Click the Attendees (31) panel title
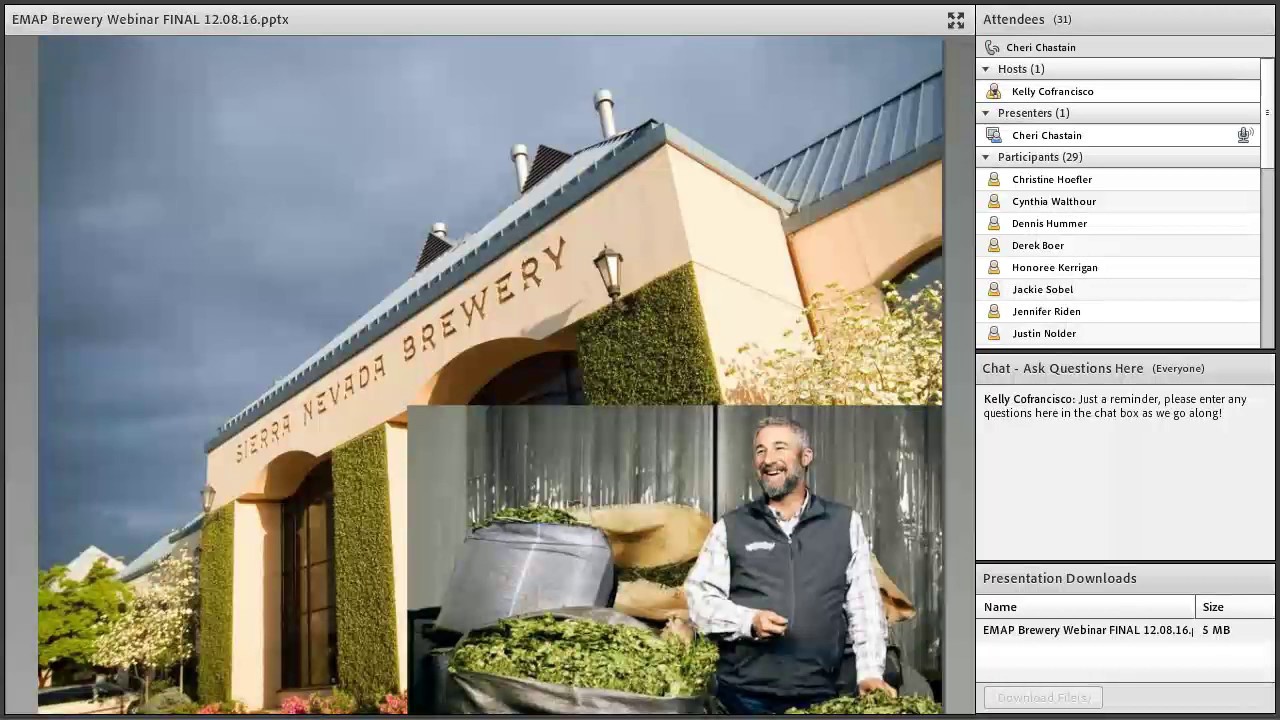1280x720 pixels. (x=1027, y=19)
